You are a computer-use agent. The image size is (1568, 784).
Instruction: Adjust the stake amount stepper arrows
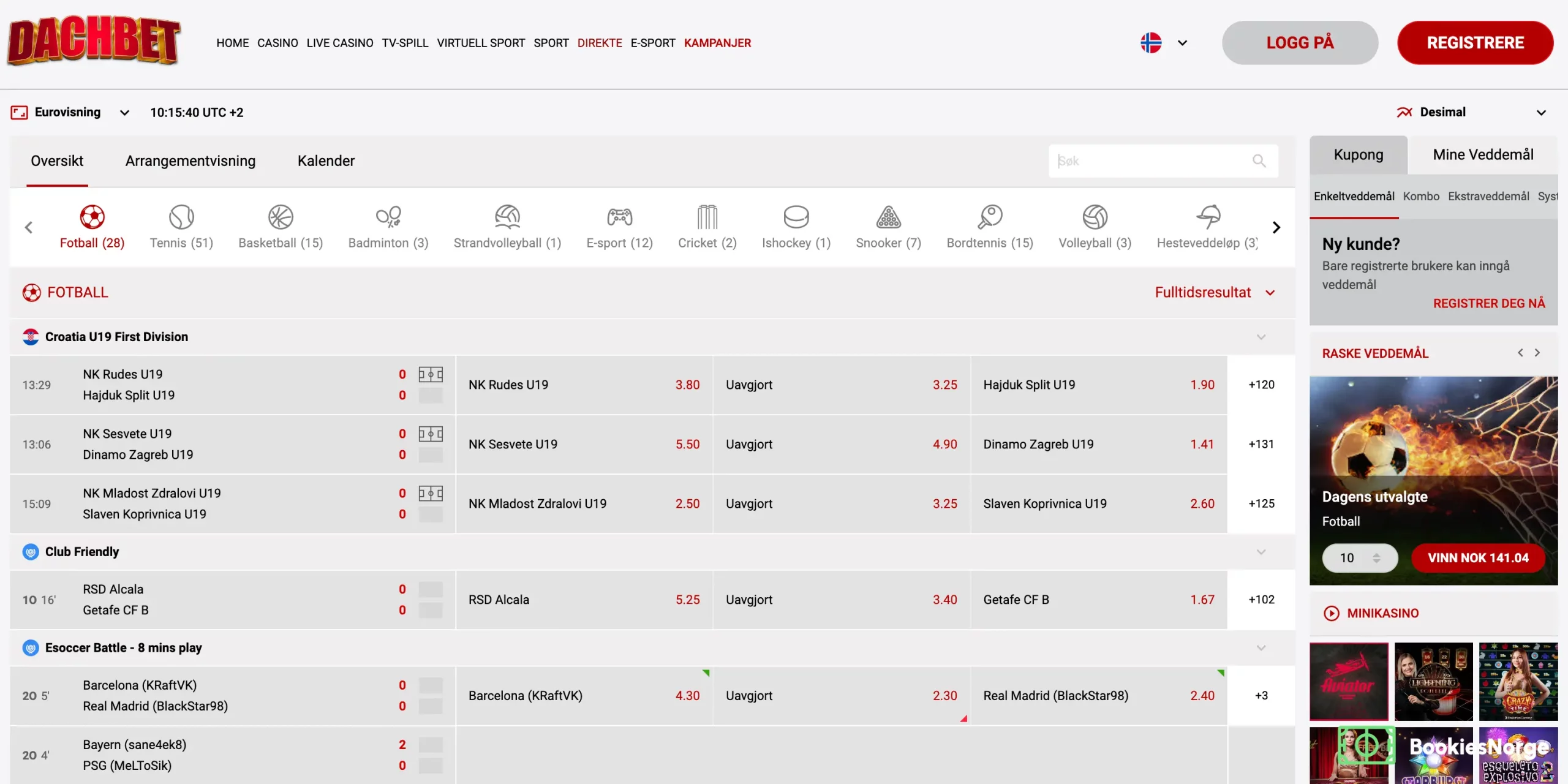(x=1376, y=558)
